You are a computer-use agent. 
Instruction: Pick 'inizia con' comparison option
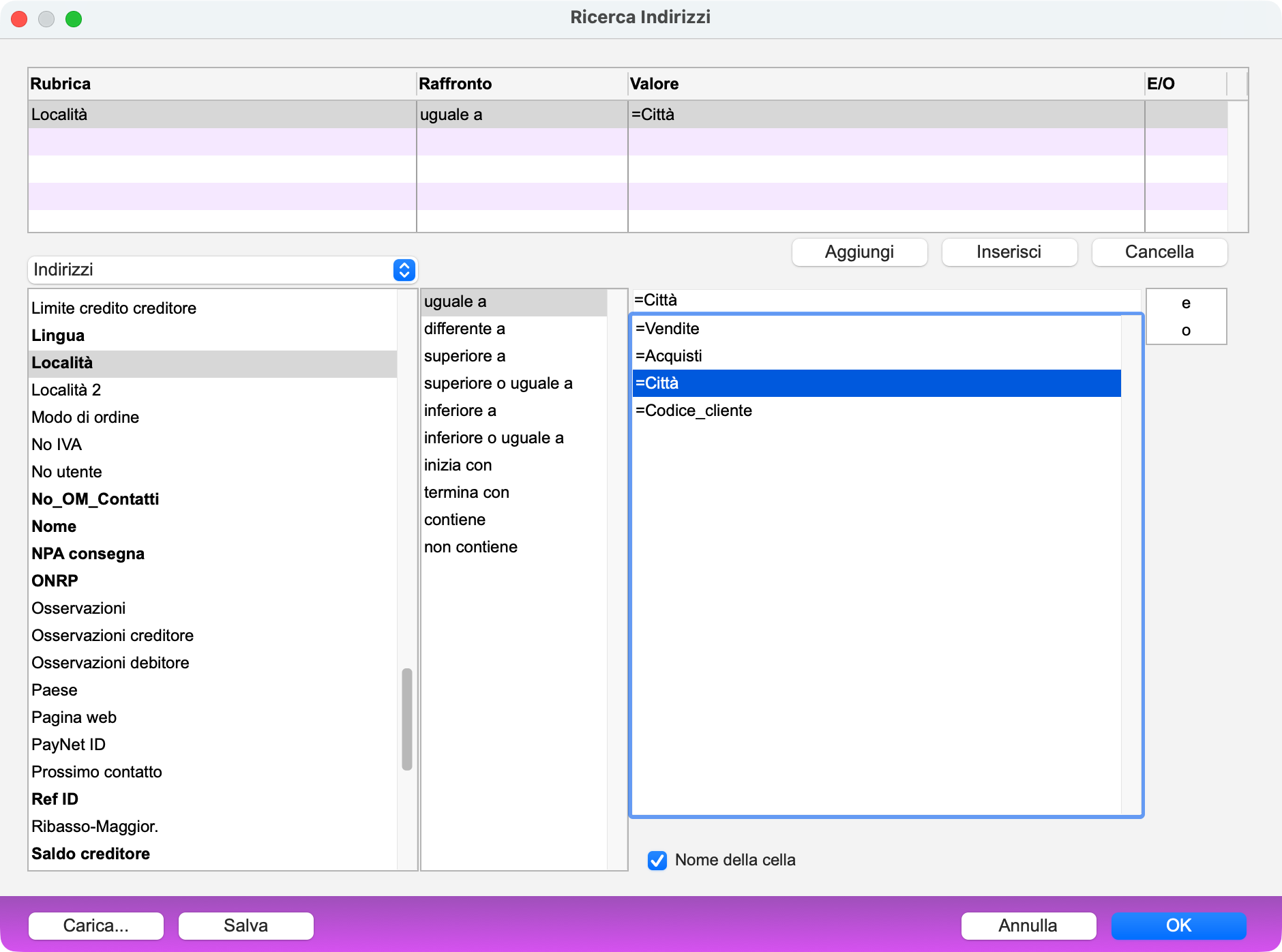[458, 465]
